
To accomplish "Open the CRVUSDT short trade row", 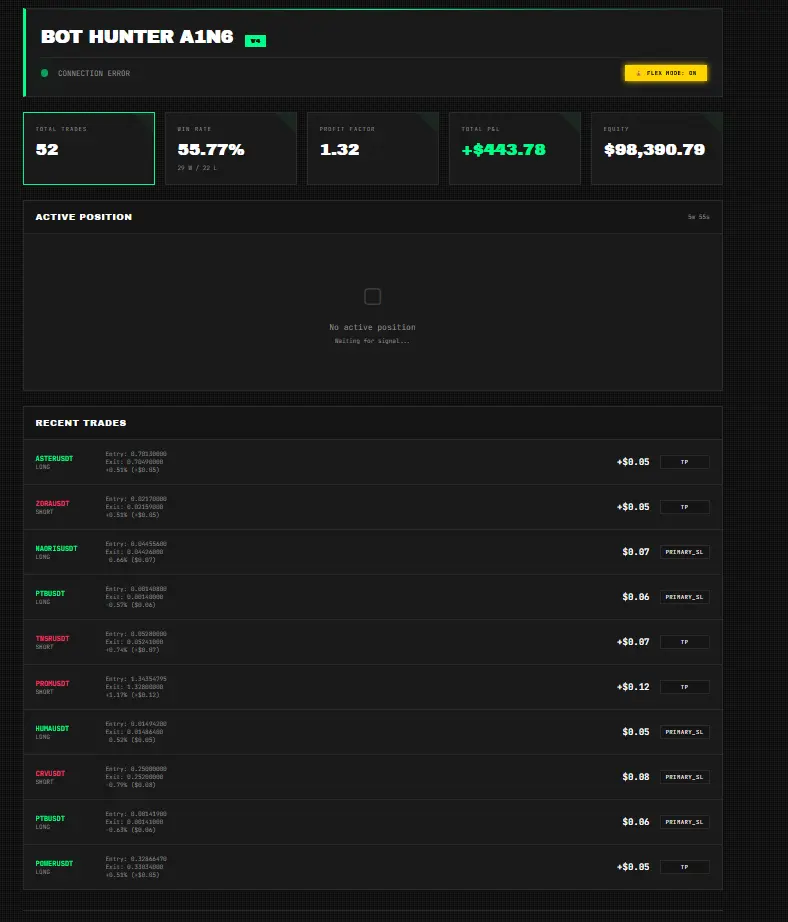I will point(373,777).
